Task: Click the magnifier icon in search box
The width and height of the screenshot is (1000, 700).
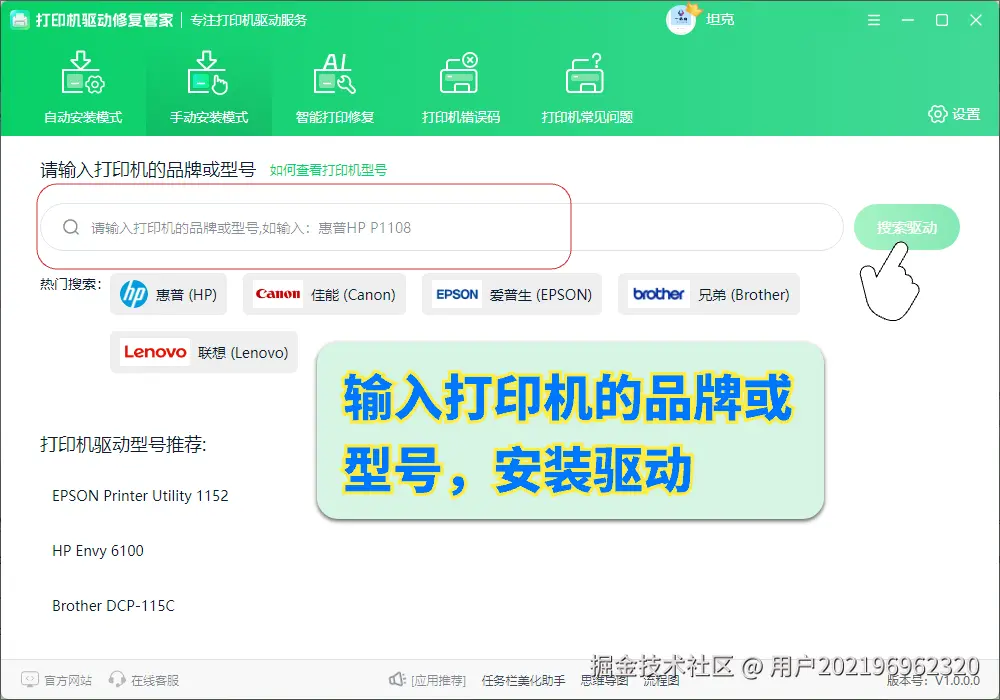Action: click(x=71, y=227)
